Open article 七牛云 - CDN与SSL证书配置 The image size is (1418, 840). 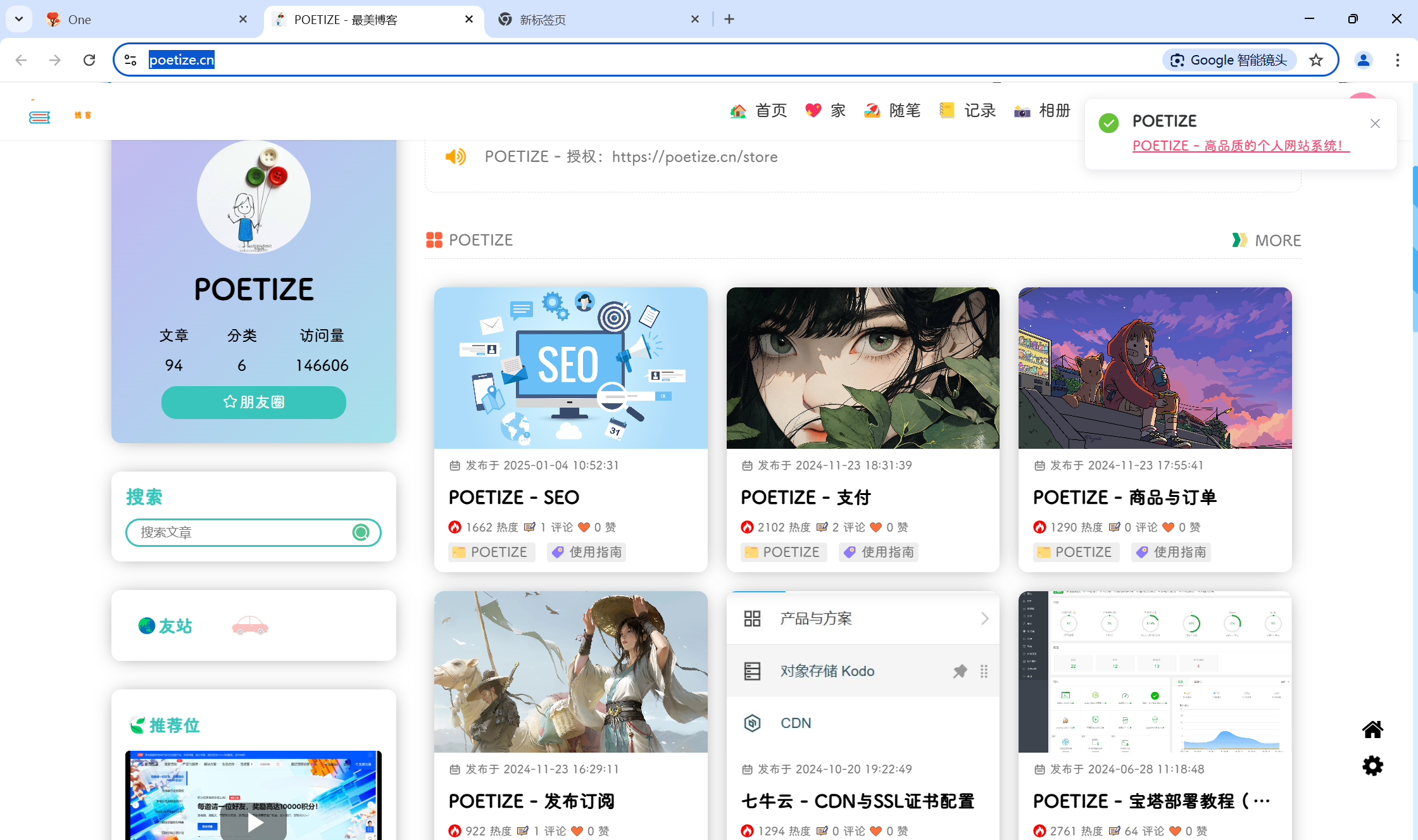pos(858,801)
